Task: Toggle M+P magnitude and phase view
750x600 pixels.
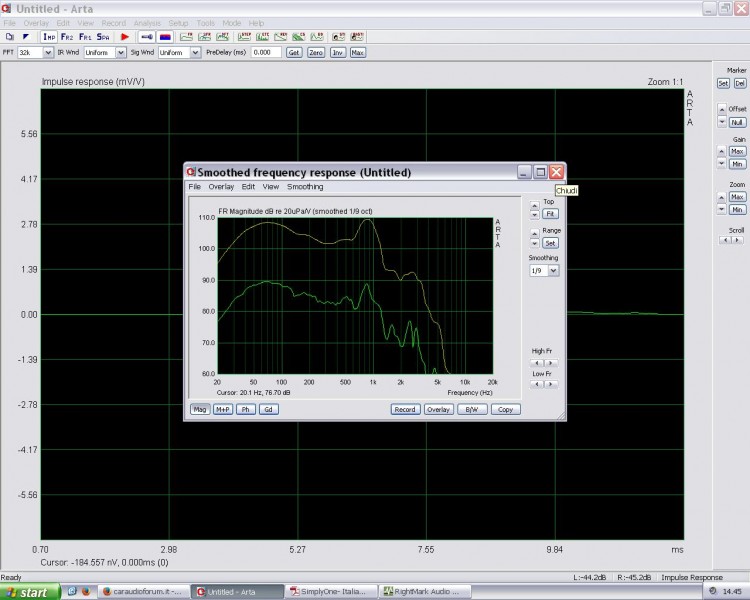Action: tap(223, 410)
